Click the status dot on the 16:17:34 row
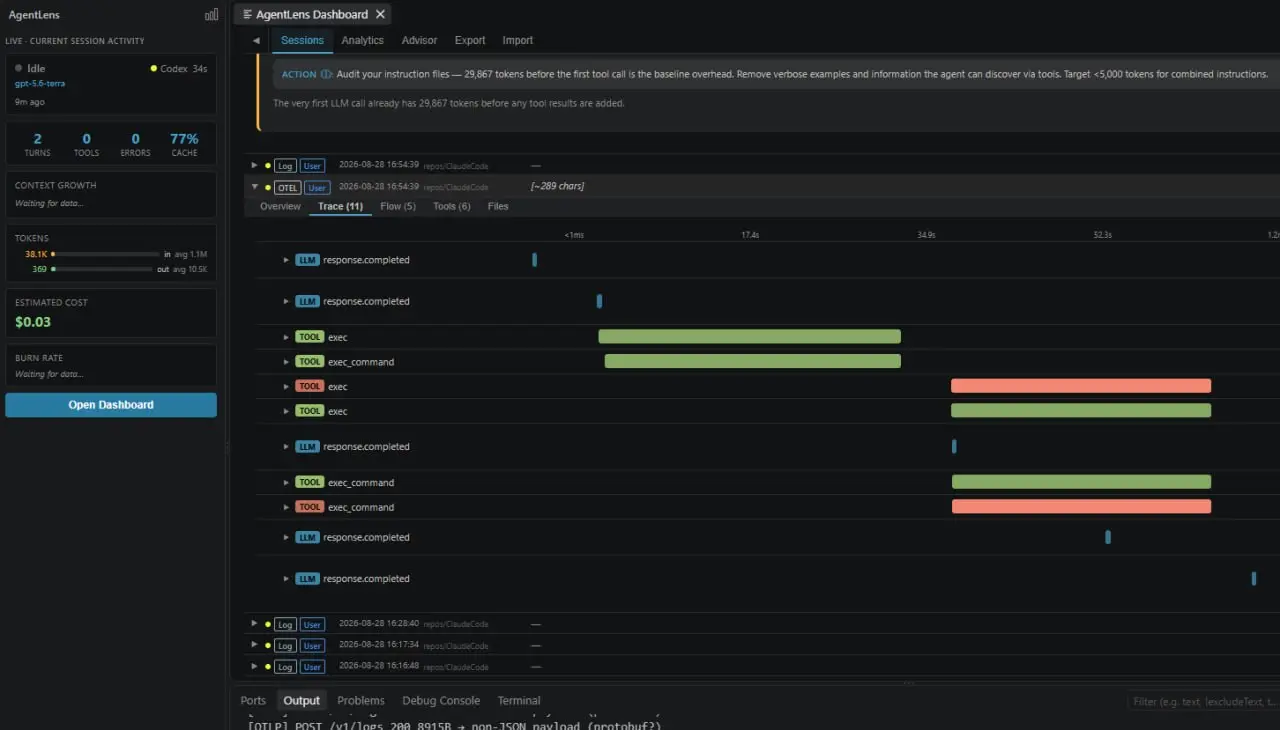Image resolution: width=1280 pixels, height=730 pixels. (x=268, y=645)
